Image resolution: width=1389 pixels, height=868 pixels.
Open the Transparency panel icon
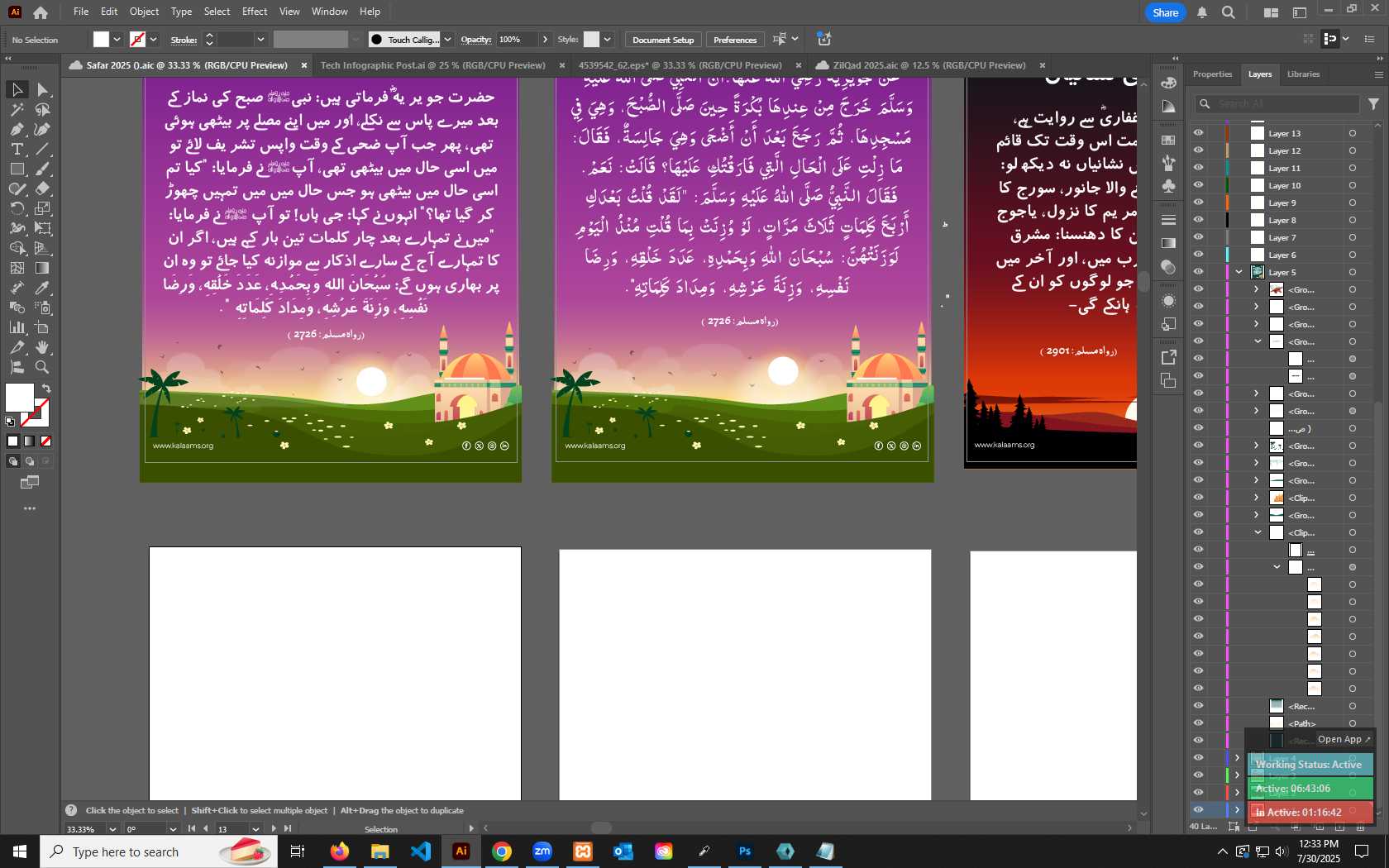coord(1168,267)
